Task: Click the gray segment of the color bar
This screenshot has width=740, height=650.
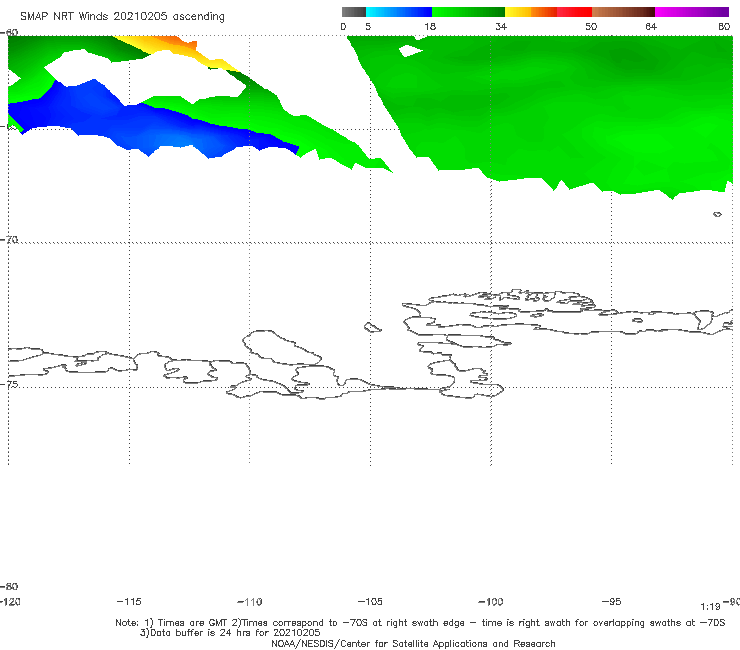Action: click(x=354, y=12)
